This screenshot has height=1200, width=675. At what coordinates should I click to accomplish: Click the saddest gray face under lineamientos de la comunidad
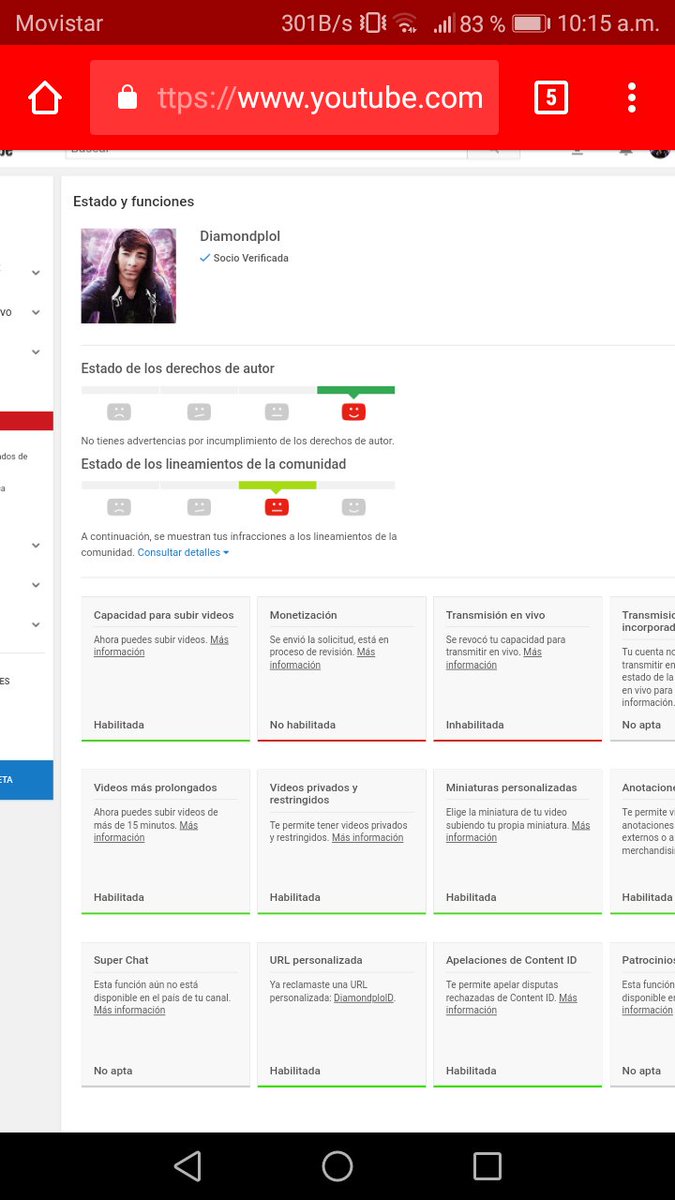click(x=119, y=506)
